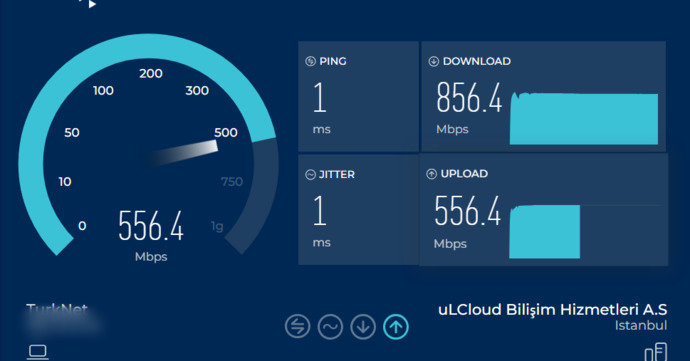690x361 pixels.
Task: Click the UPLOAD heading label
Action: [464, 174]
